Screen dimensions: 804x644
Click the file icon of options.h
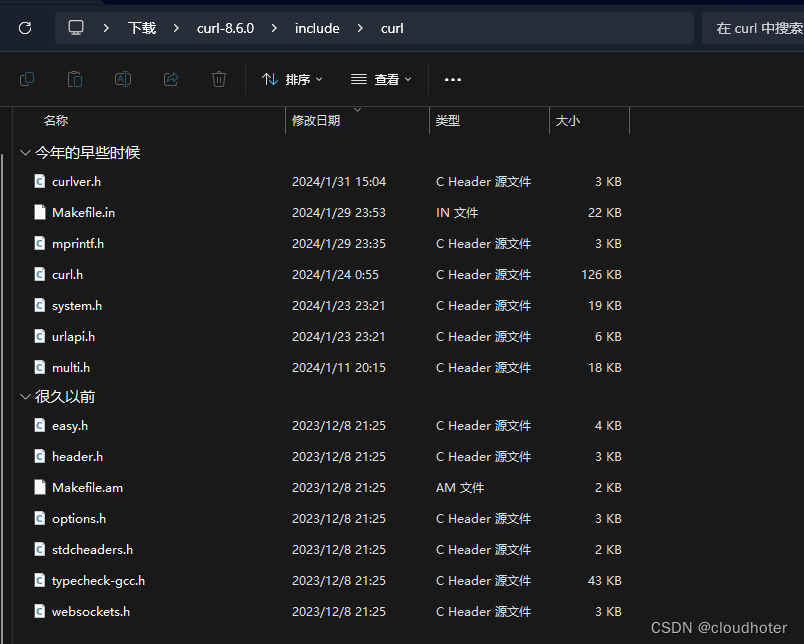(x=40, y=518)
